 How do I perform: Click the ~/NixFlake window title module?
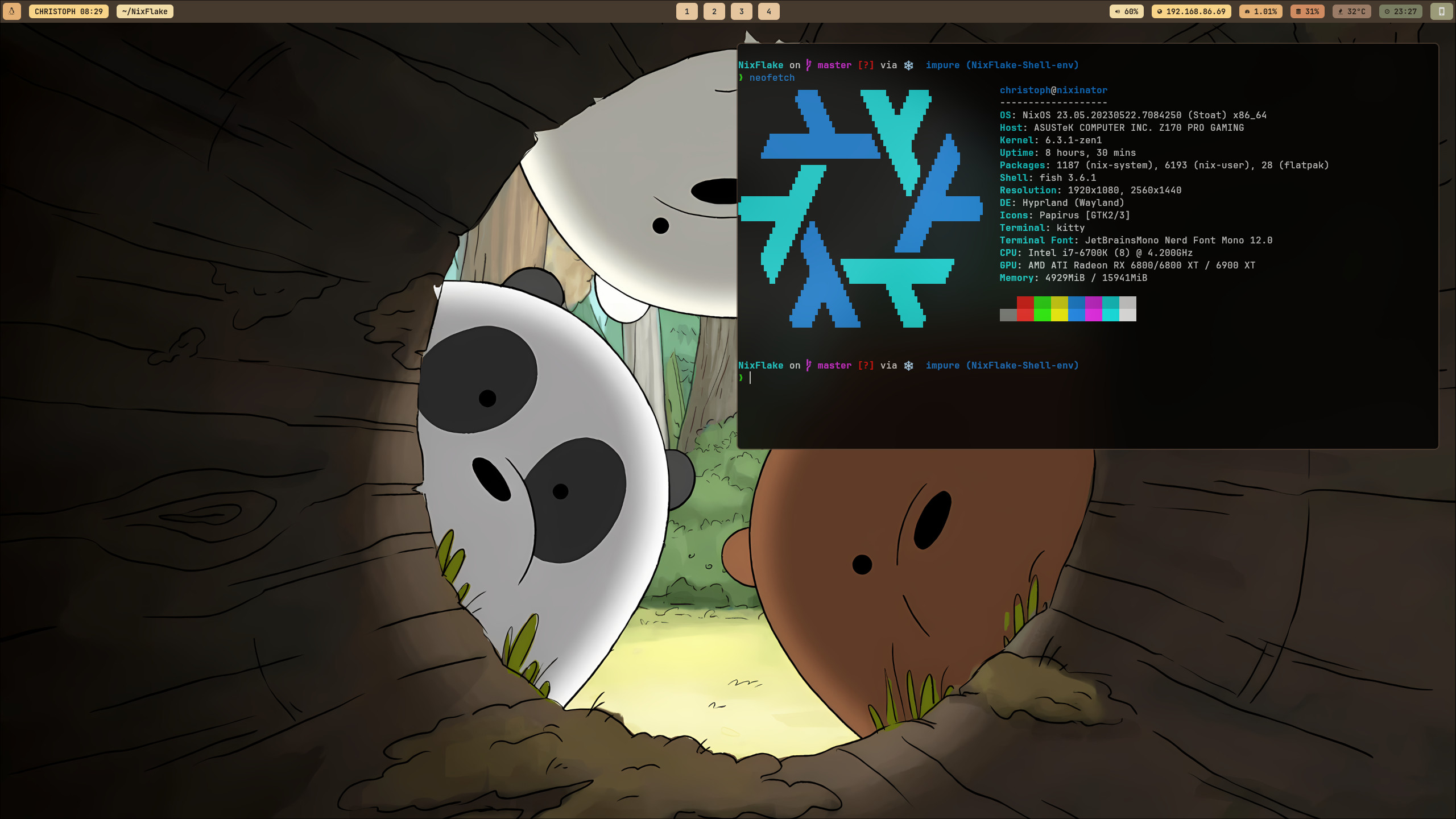pos(144,11)
